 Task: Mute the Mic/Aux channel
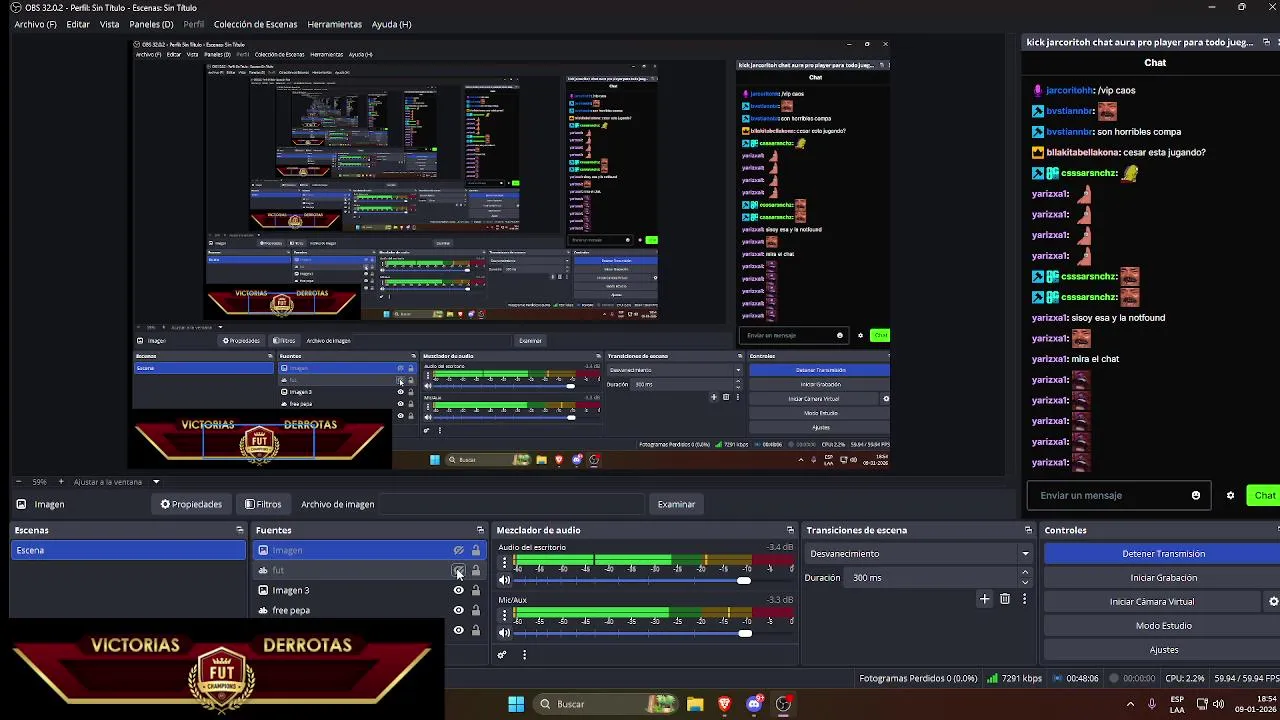pyautogui.click(x=505, y=632)
